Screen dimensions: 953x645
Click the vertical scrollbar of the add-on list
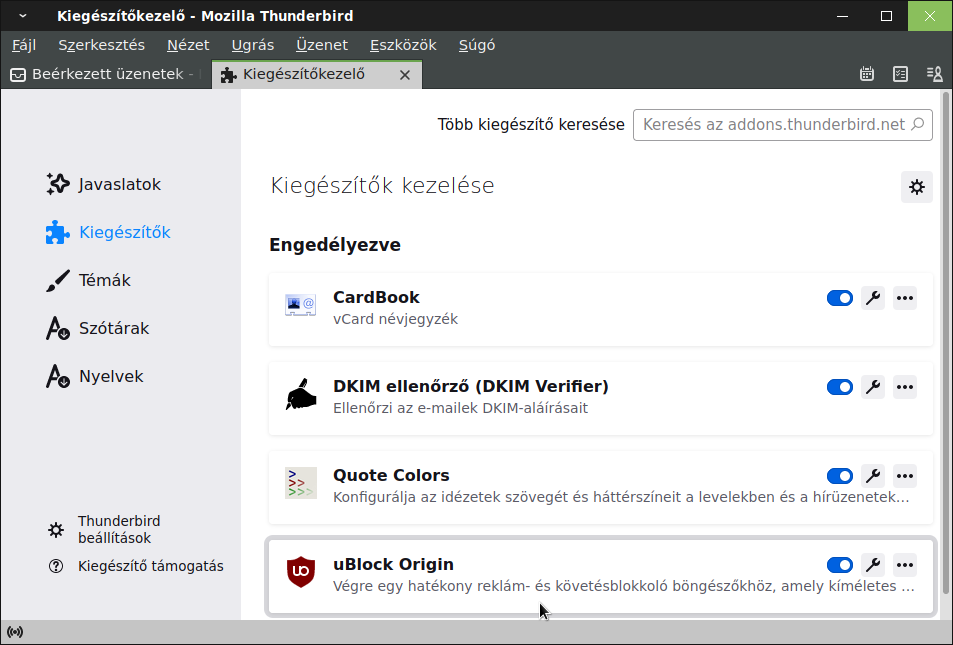(945, 343)
